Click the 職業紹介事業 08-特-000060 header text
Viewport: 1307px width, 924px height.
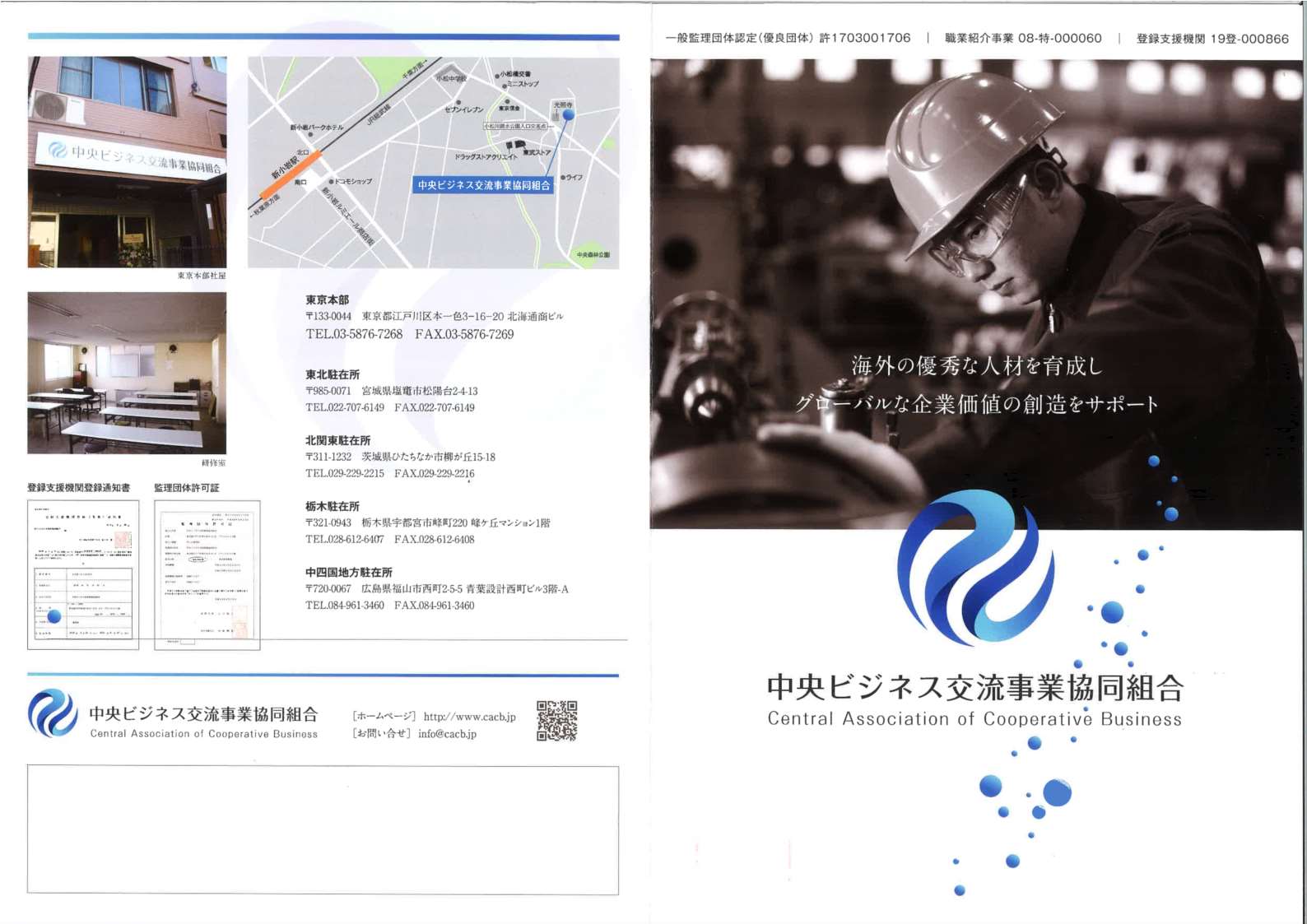pyautogui.click(x=1023, y=38)
